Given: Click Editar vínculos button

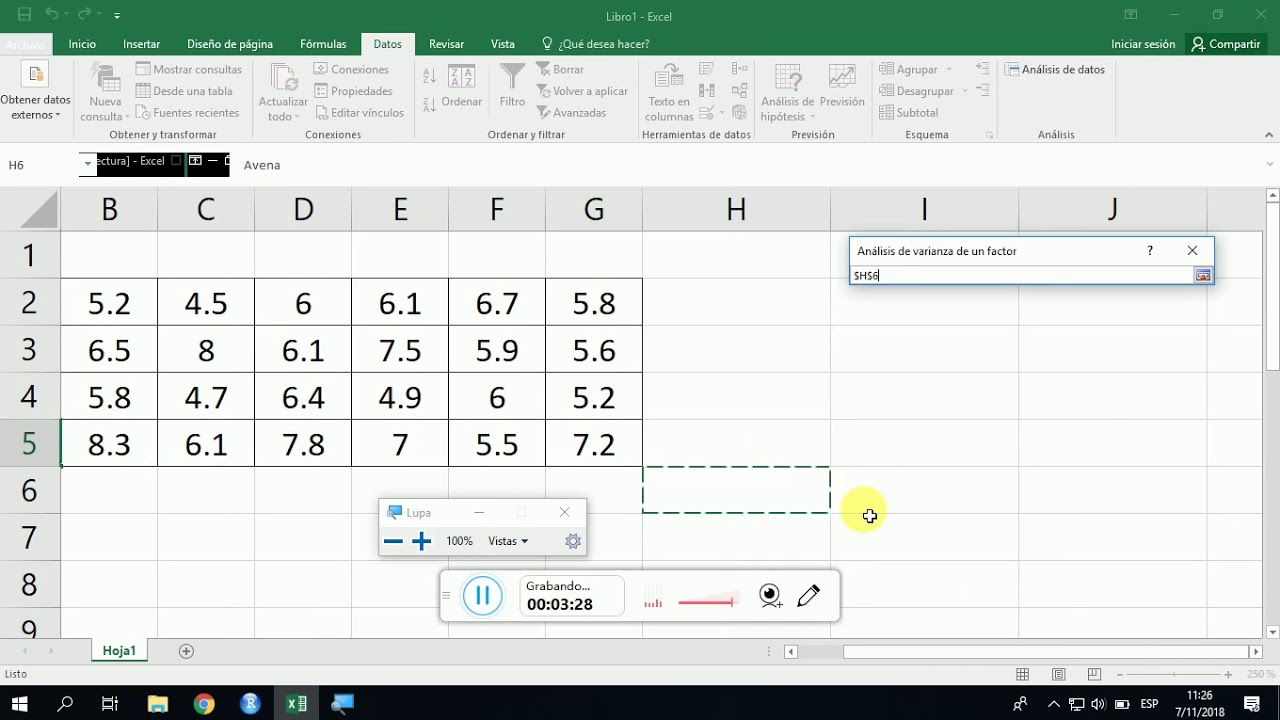Looking at the screenshot, I should click(359, 113).
